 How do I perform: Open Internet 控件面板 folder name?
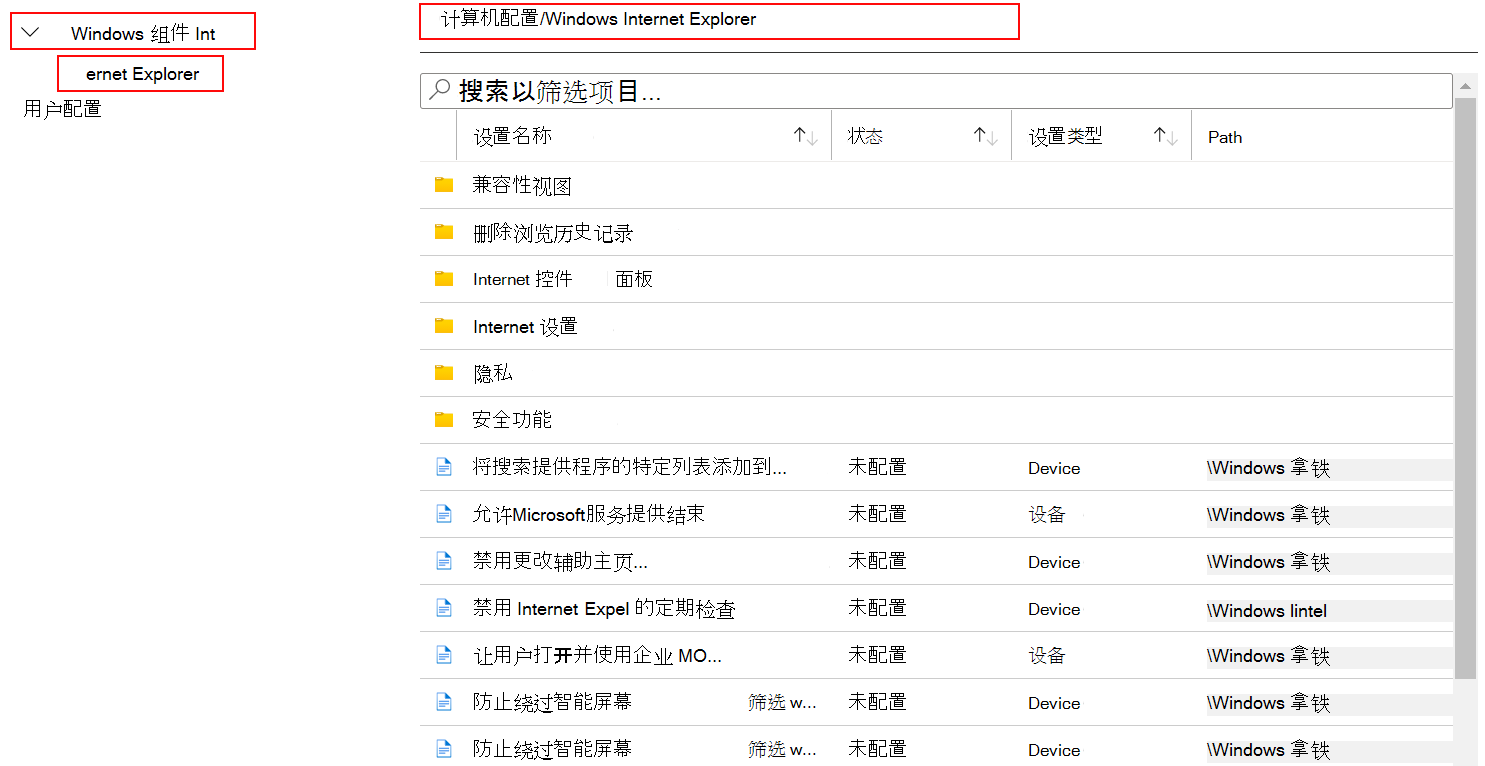click(x=563, y=279)
